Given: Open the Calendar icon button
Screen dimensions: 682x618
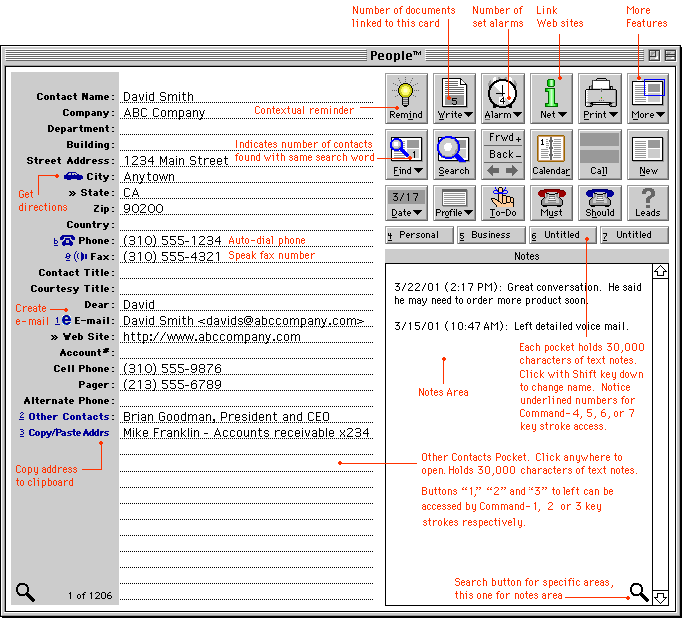Looking at the screenshot, I should [x=551, y=154].
